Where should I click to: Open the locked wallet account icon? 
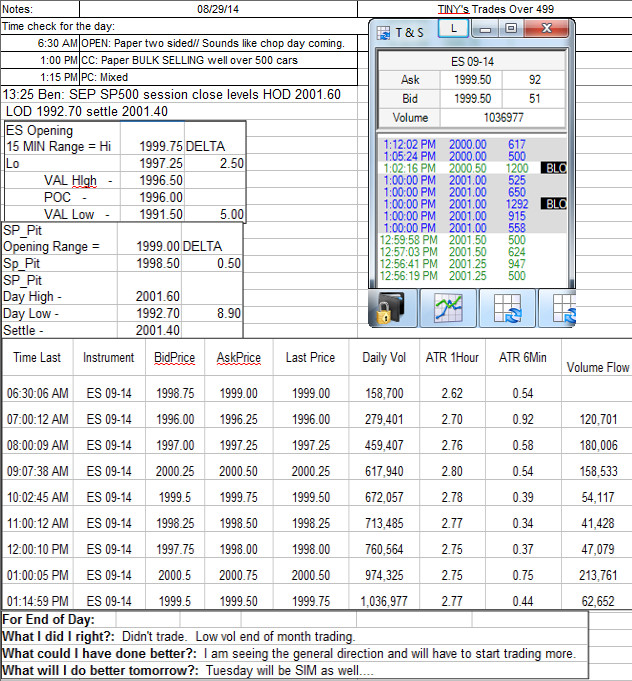coord(392,308)
